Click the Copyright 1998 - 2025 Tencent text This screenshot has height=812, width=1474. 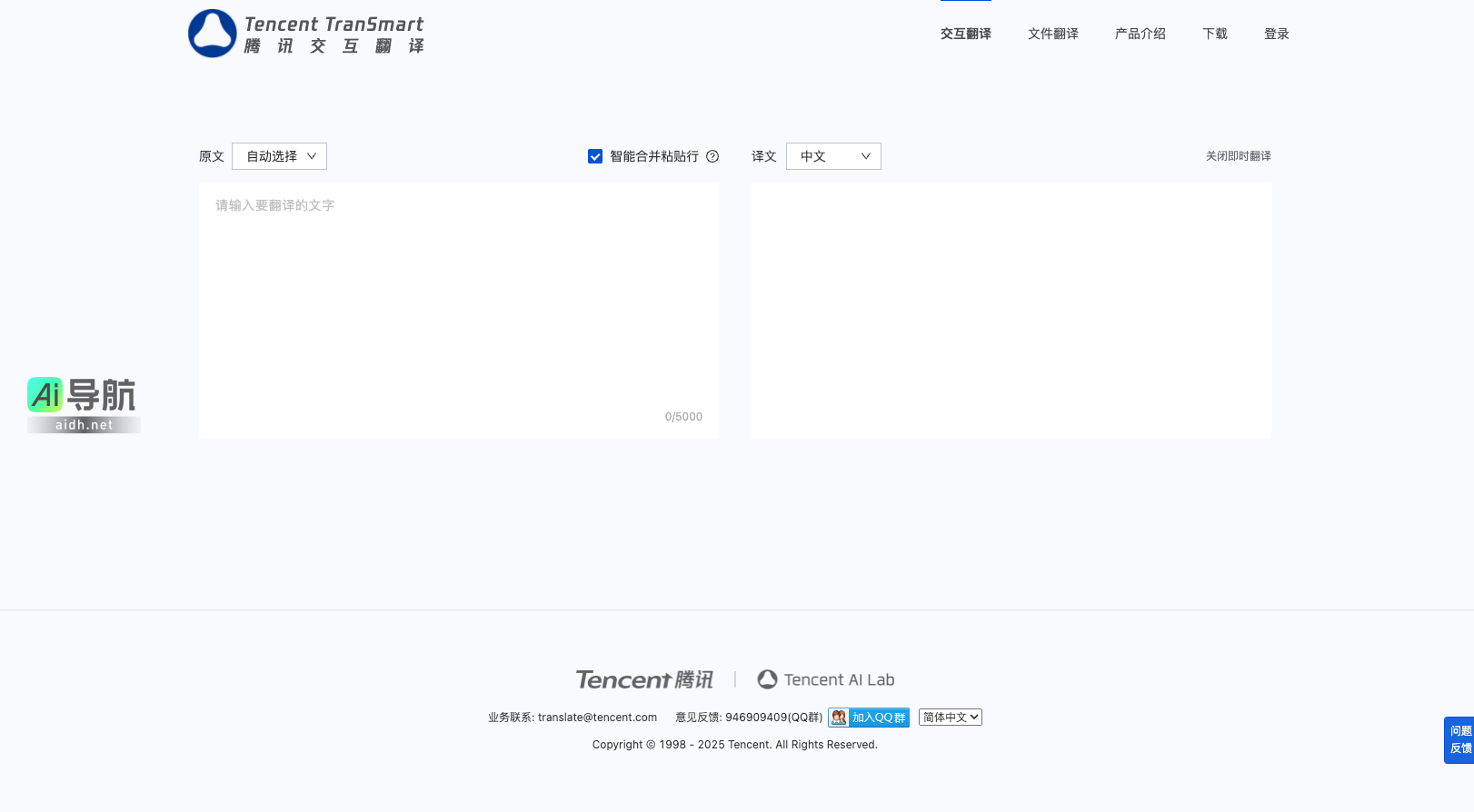735,745
